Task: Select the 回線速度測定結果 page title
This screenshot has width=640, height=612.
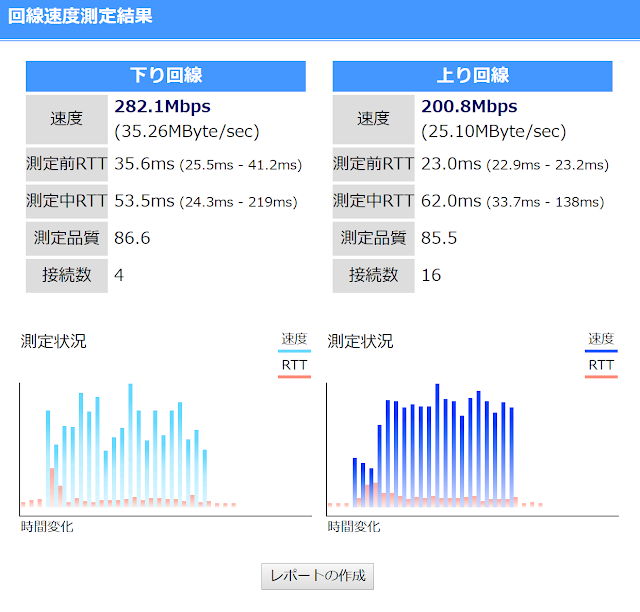Action: tap(80, 17)
